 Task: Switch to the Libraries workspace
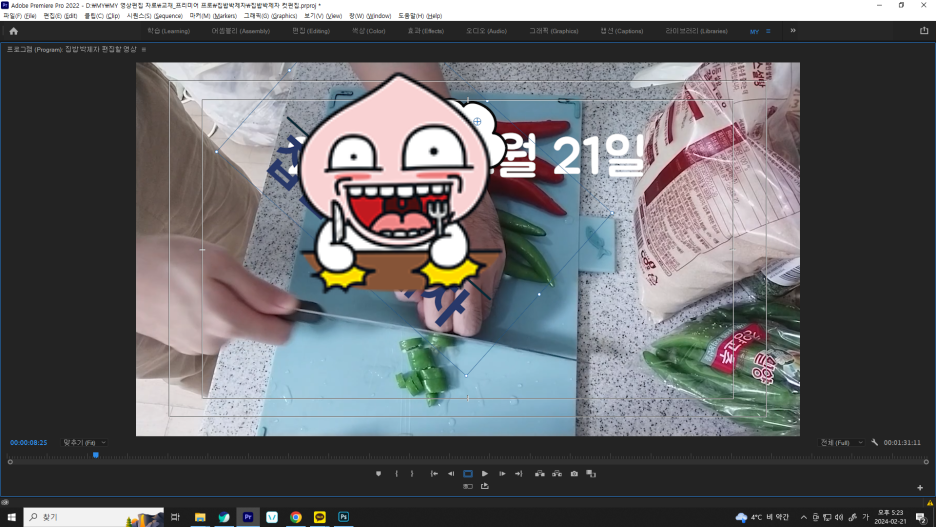(697, 31)
